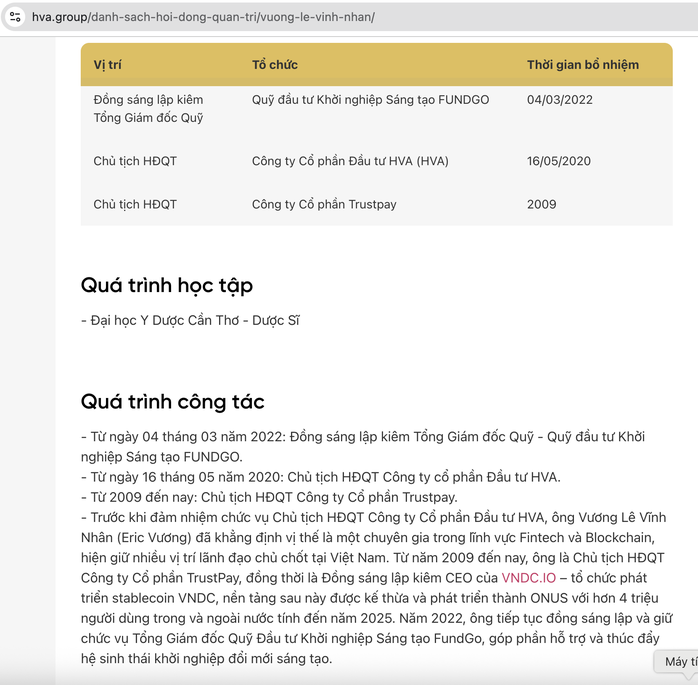
Task: Click the 'Quá trình công tác' heading
Action: tap(173, 402)
